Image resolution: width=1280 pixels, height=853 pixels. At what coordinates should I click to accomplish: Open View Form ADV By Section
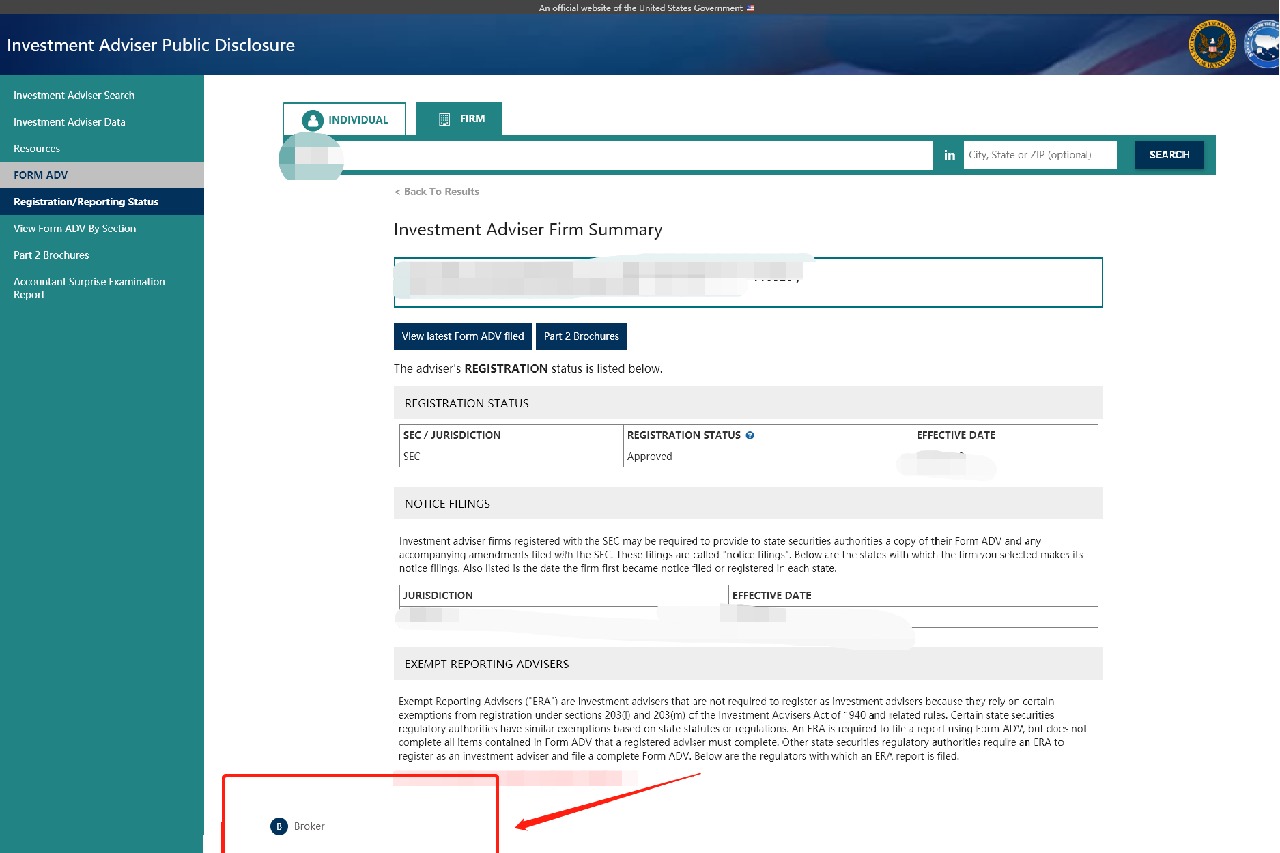tap(75, 229)
